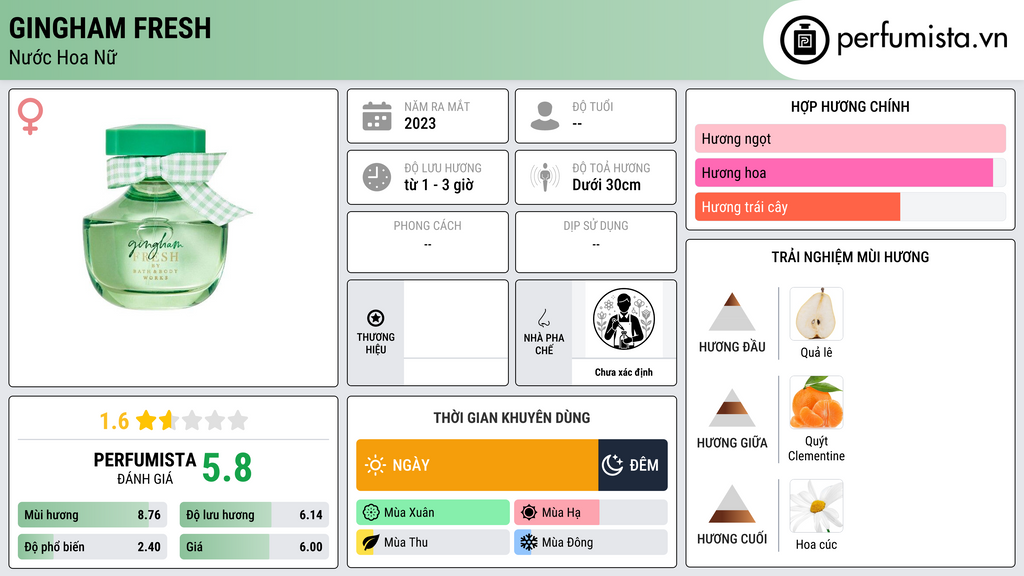
Task: Click the star badge icon above Thương hiệu
Action: (x=376, y=318)
